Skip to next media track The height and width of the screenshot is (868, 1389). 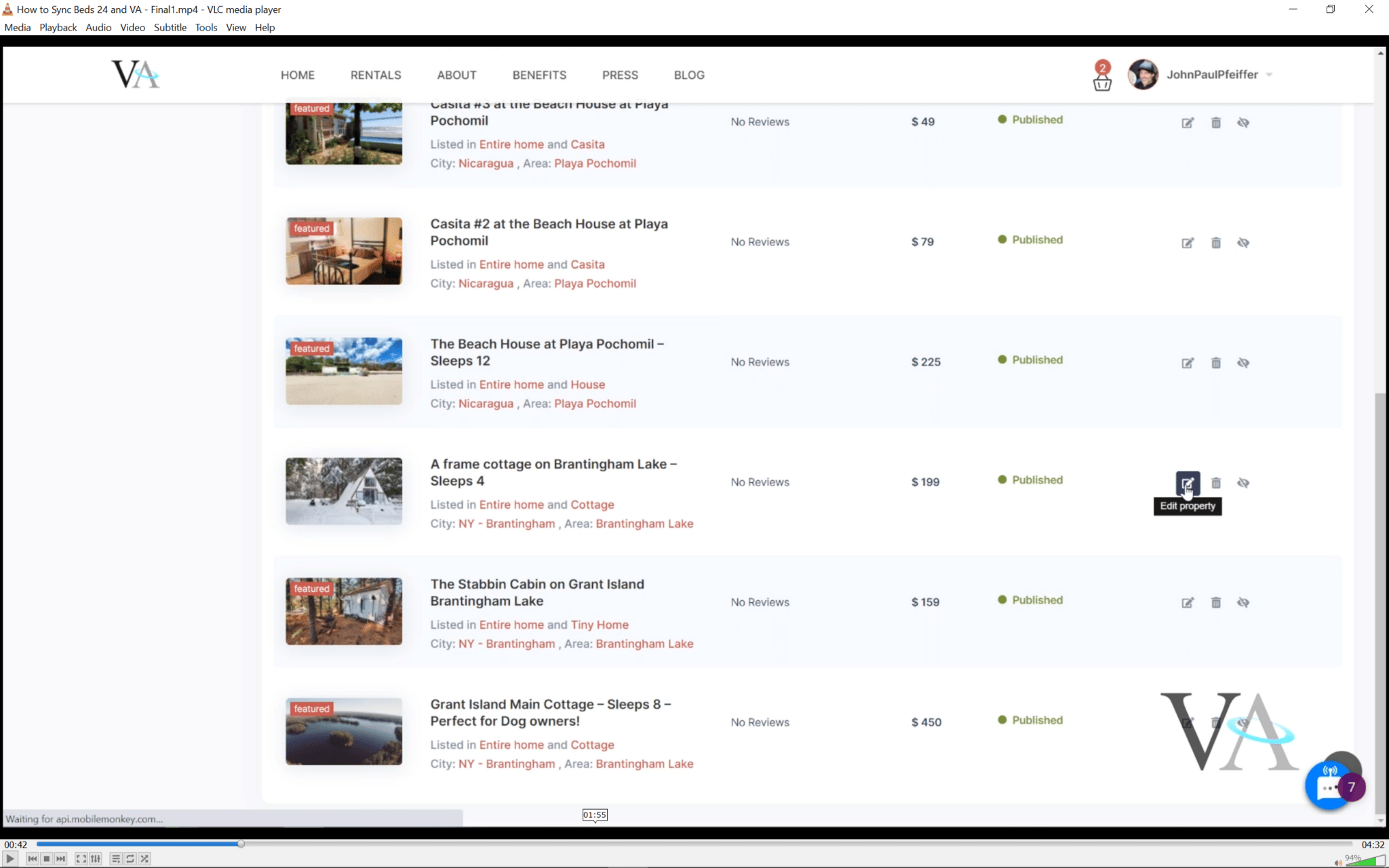pos(61,859)
